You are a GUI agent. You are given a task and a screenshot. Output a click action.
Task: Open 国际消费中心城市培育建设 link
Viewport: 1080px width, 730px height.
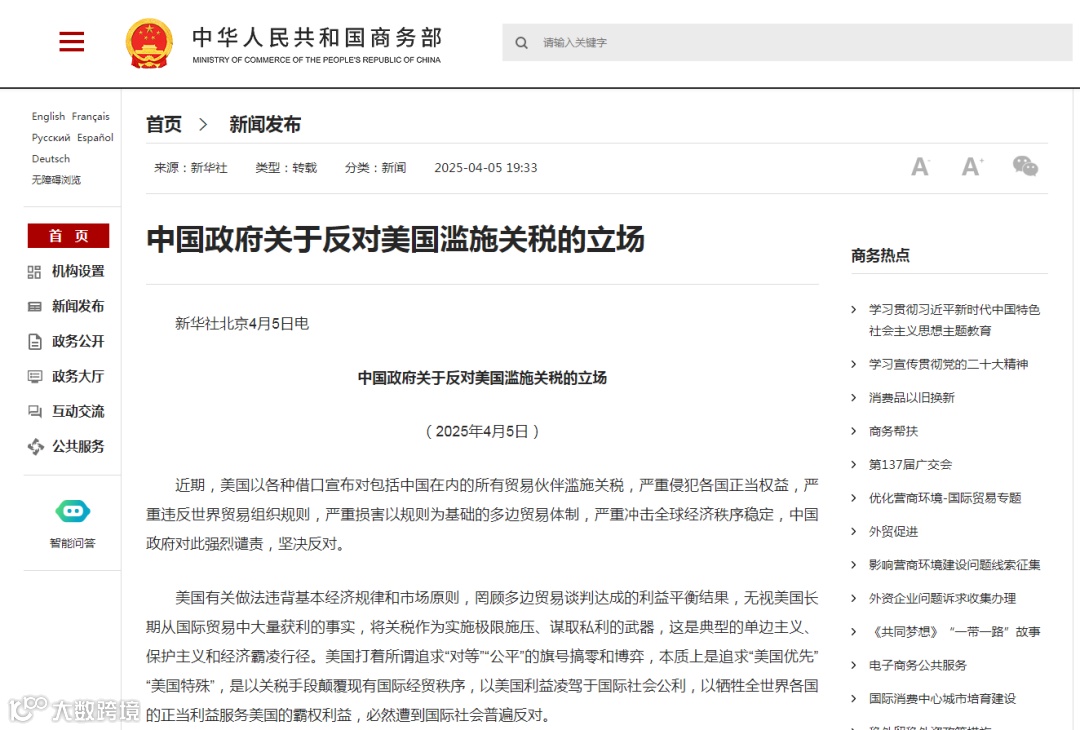pos(942,699)
